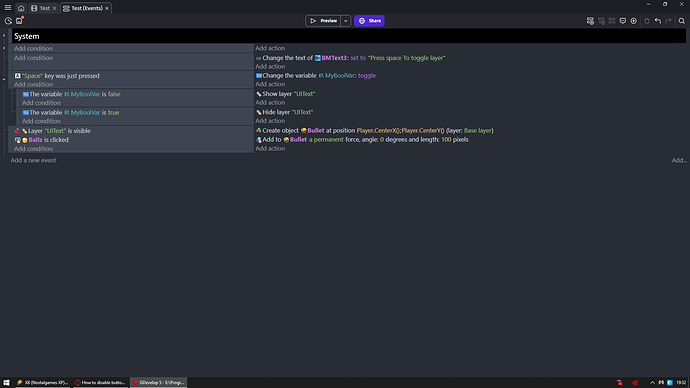This screenshot has width=690, height=388.
Task: Switch to XII (Nostalgames XP) taskbar window
Action: (x=42, y=382)
